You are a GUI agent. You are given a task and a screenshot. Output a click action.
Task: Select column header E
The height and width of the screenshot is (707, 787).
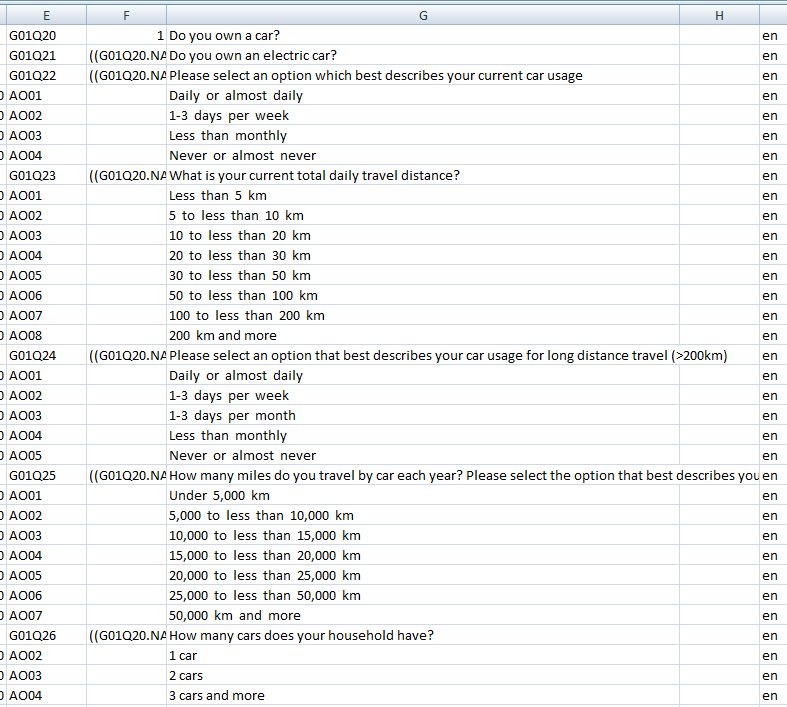pyautogui.click(x=46, y=15)
